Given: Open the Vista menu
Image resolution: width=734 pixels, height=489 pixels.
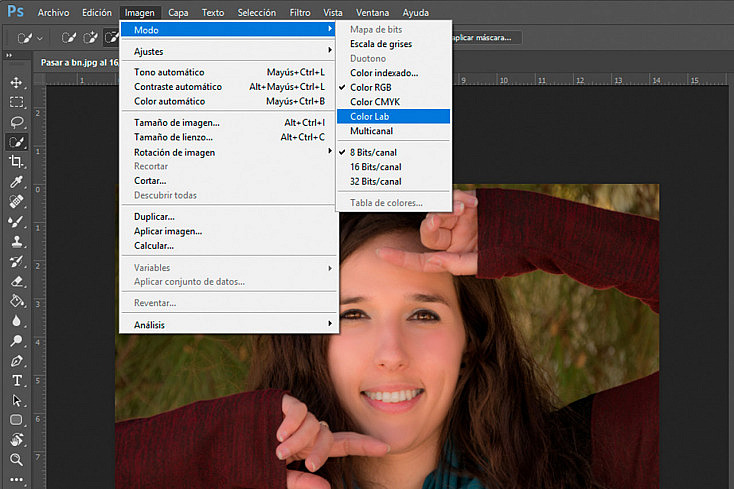Looking at the screenshot, I should pos(333,13).
